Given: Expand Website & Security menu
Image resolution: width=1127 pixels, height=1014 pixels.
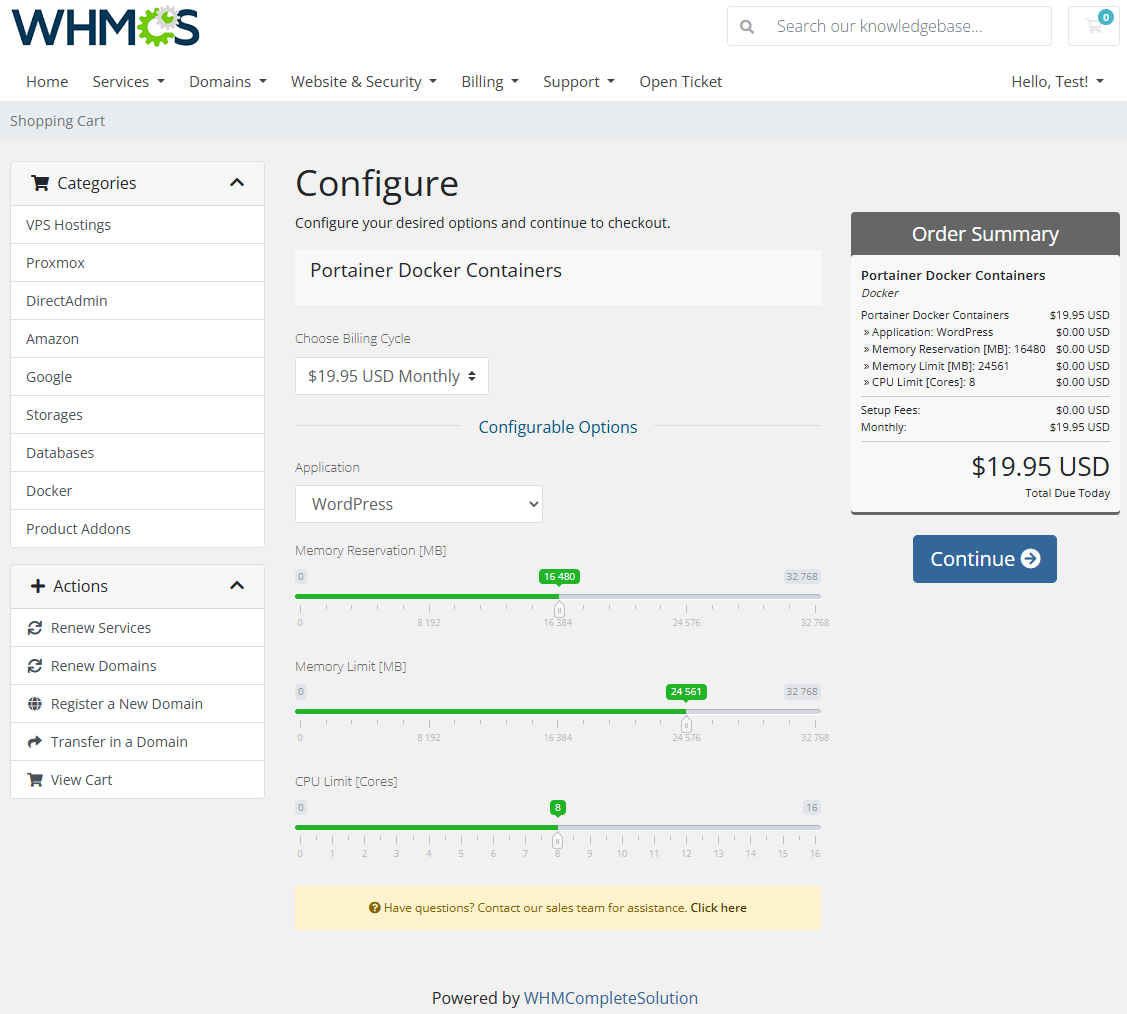Looking at the screenshot, I should [x=364, y=82].
